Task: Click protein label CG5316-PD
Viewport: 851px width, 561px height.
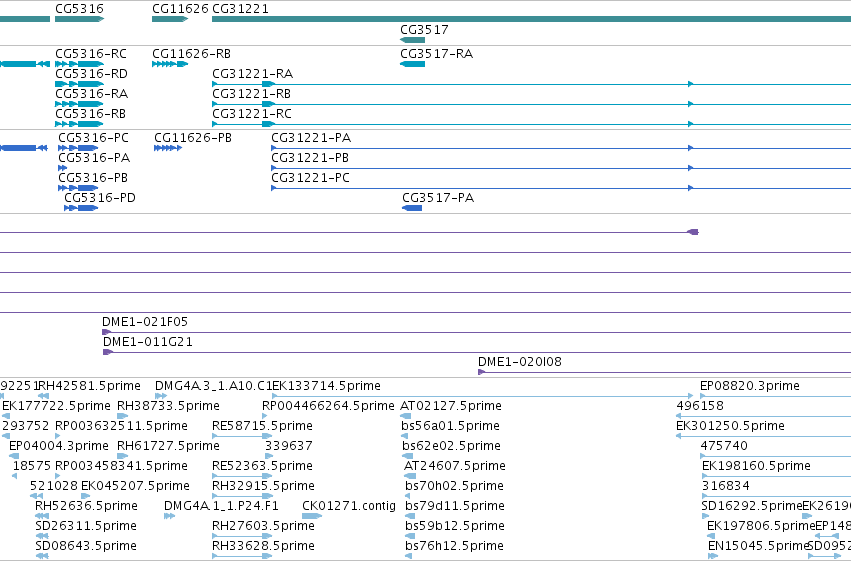Action: coord(100,198)
